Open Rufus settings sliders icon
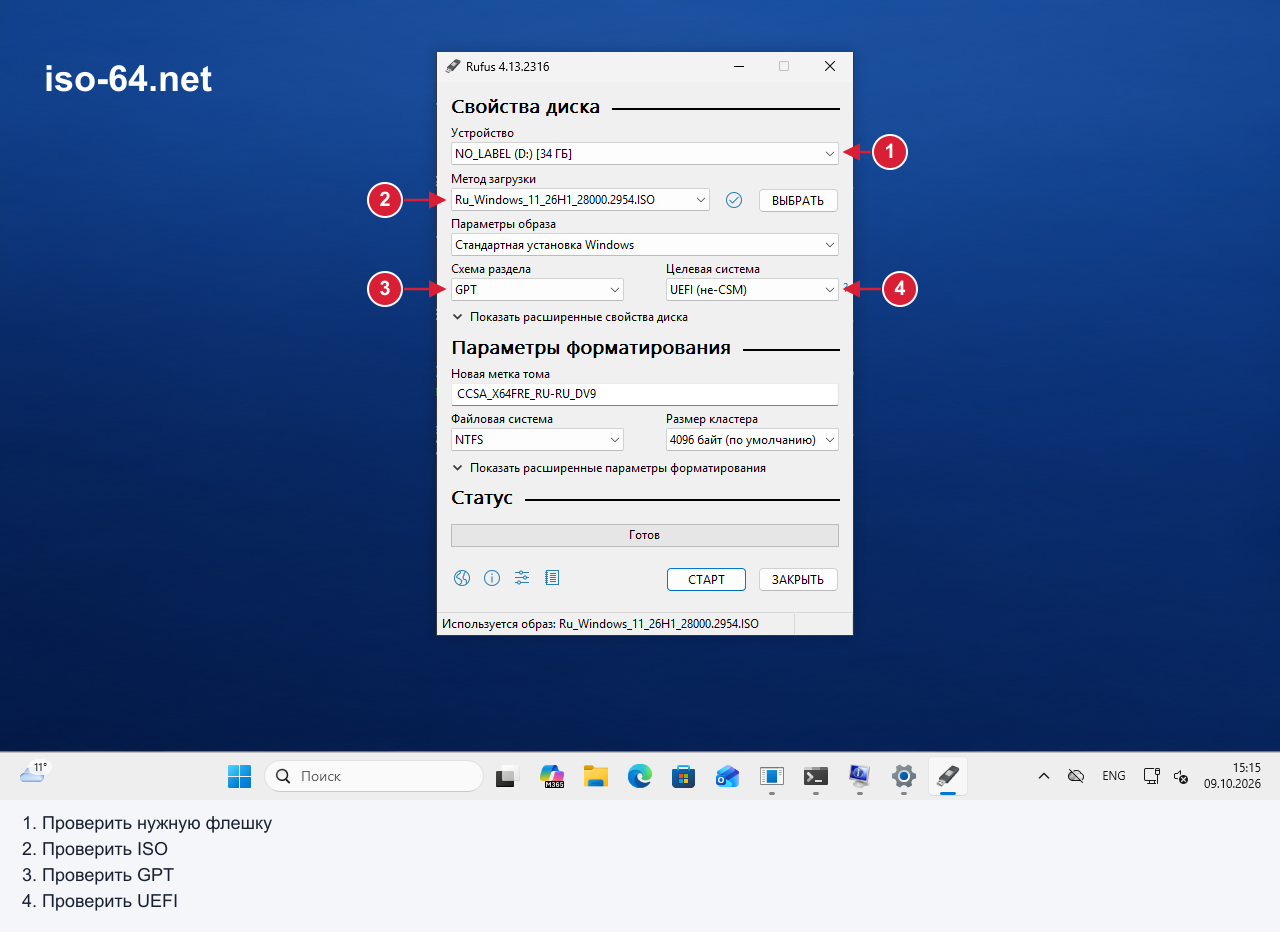The width and height of the screenshot is (1280, 932). coord(522,578)
